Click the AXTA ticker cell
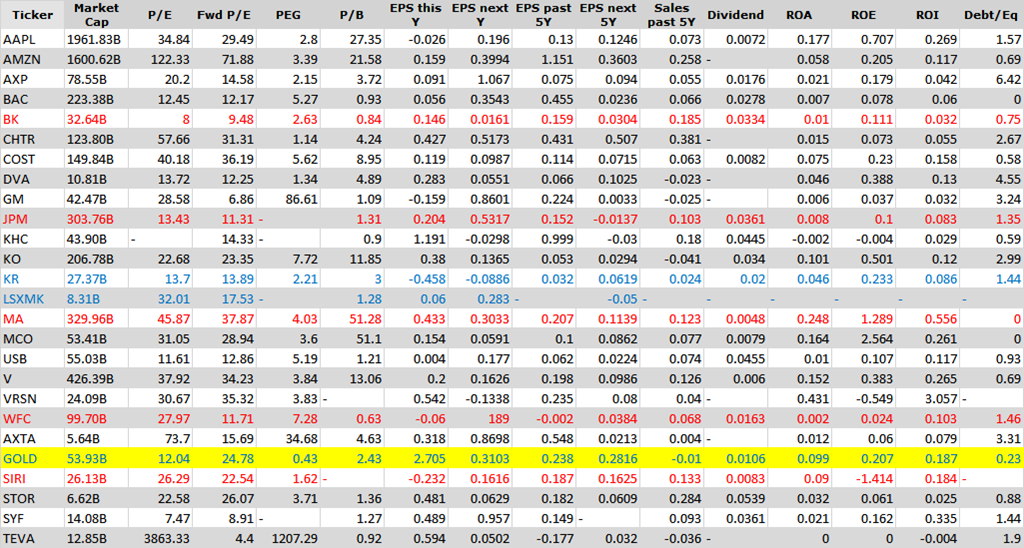The image size is (1024, 548). [33, 439]
